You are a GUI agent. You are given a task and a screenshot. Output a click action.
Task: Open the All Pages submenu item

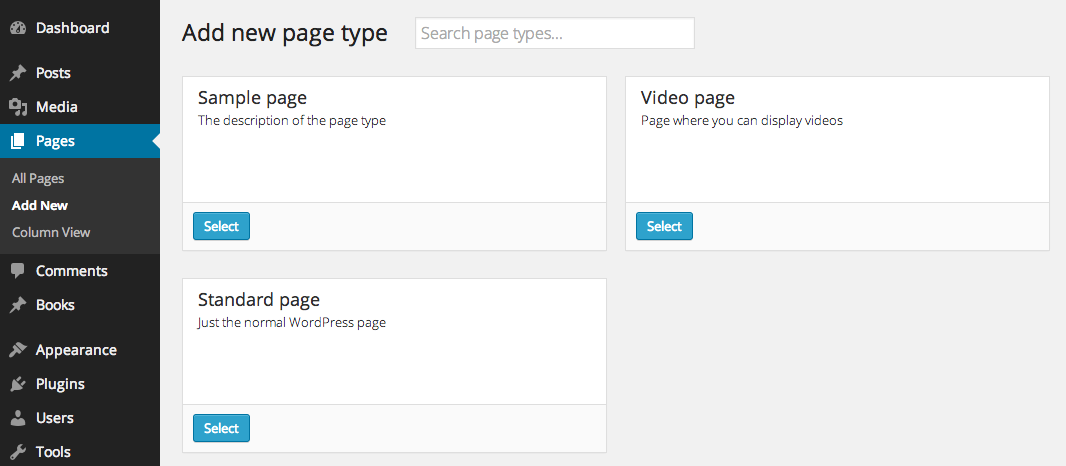38,178
